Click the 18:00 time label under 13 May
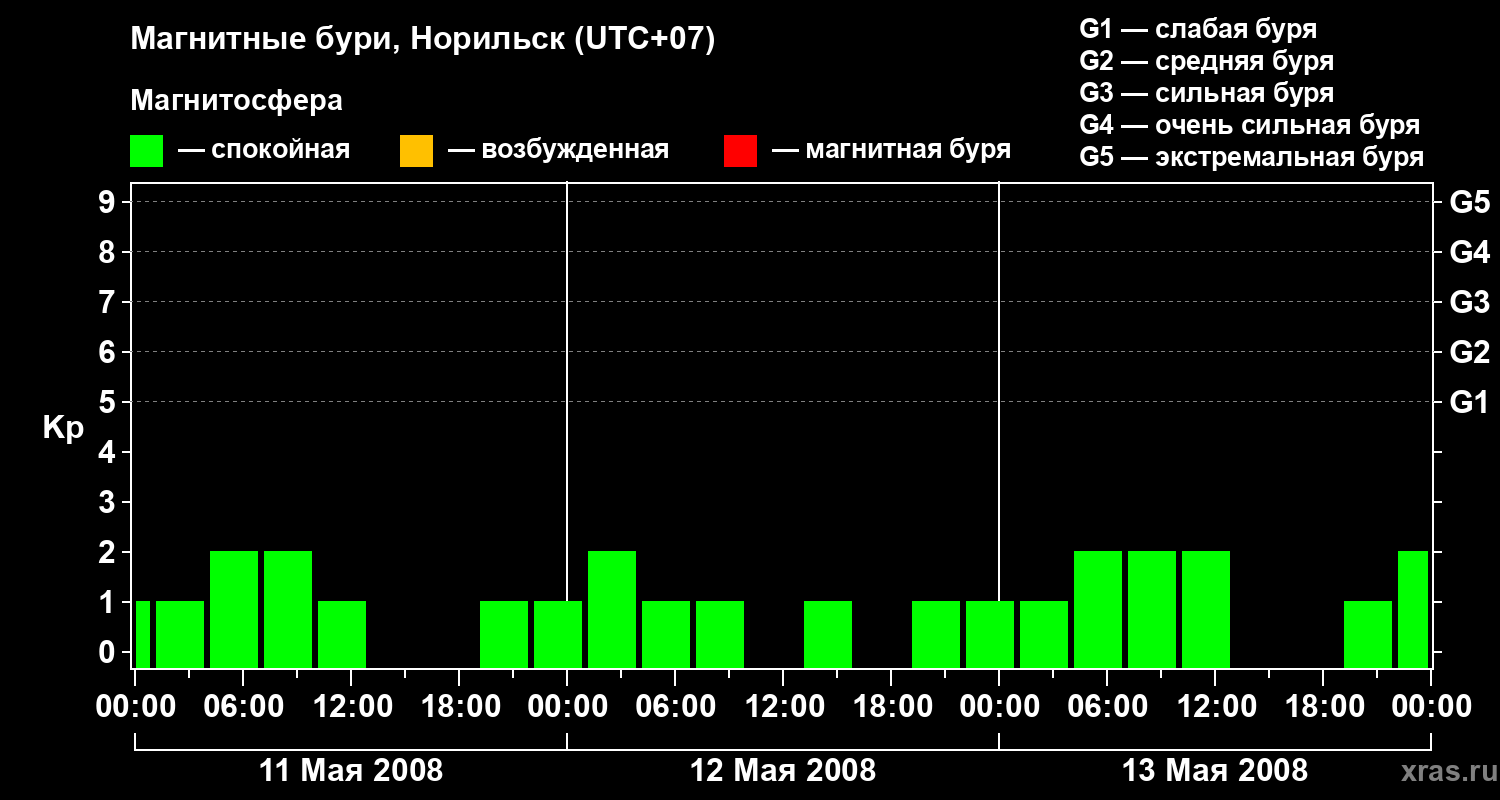 [x=1323, y=707]
